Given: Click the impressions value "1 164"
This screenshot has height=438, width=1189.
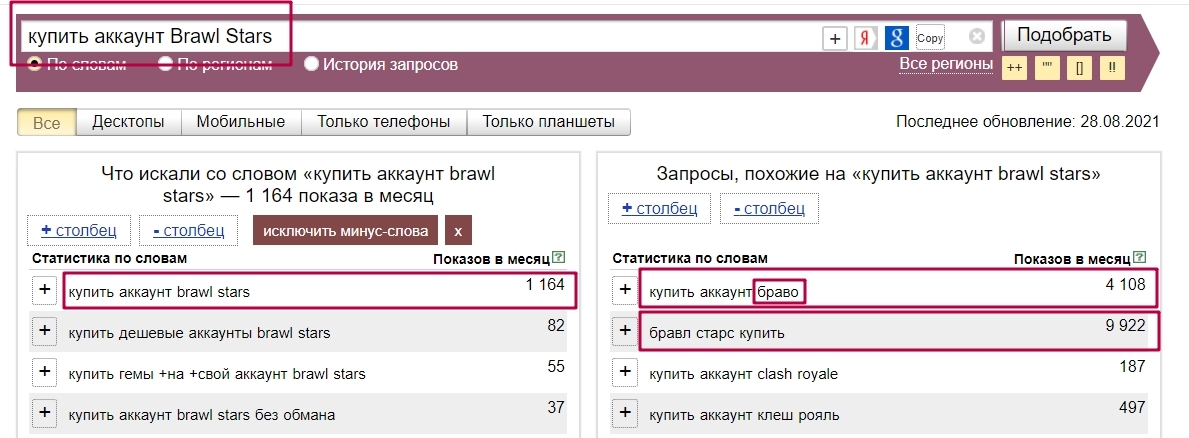Looking at the screenshot, I should click(545, 285).
